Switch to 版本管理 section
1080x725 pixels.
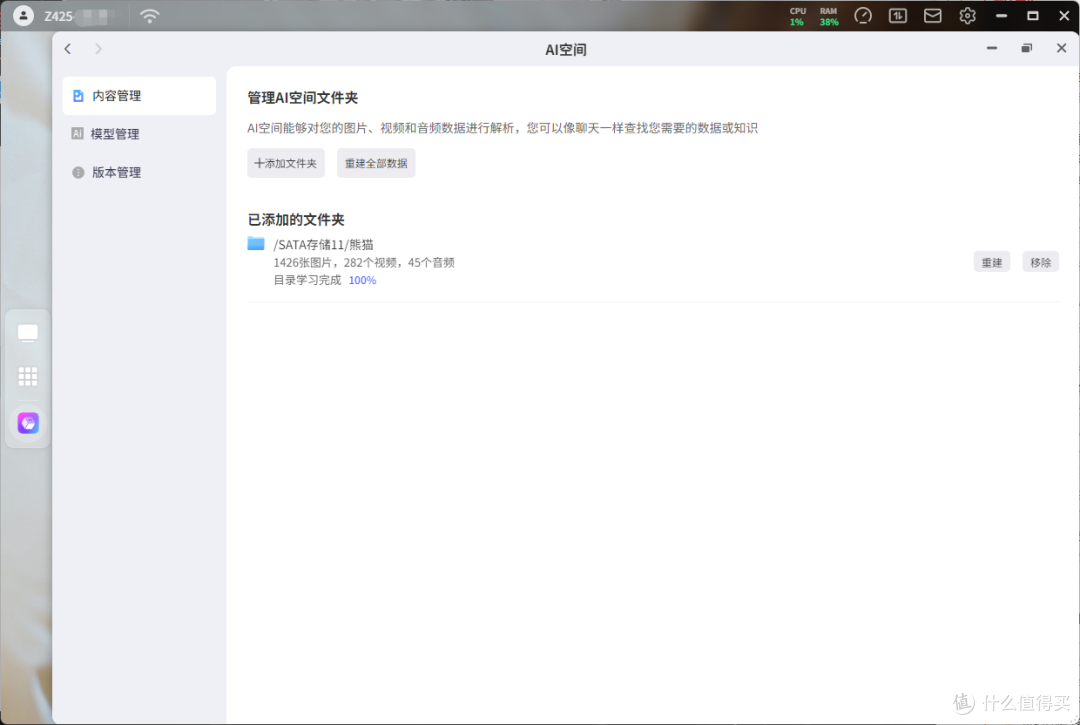click(x=139, y=172)
